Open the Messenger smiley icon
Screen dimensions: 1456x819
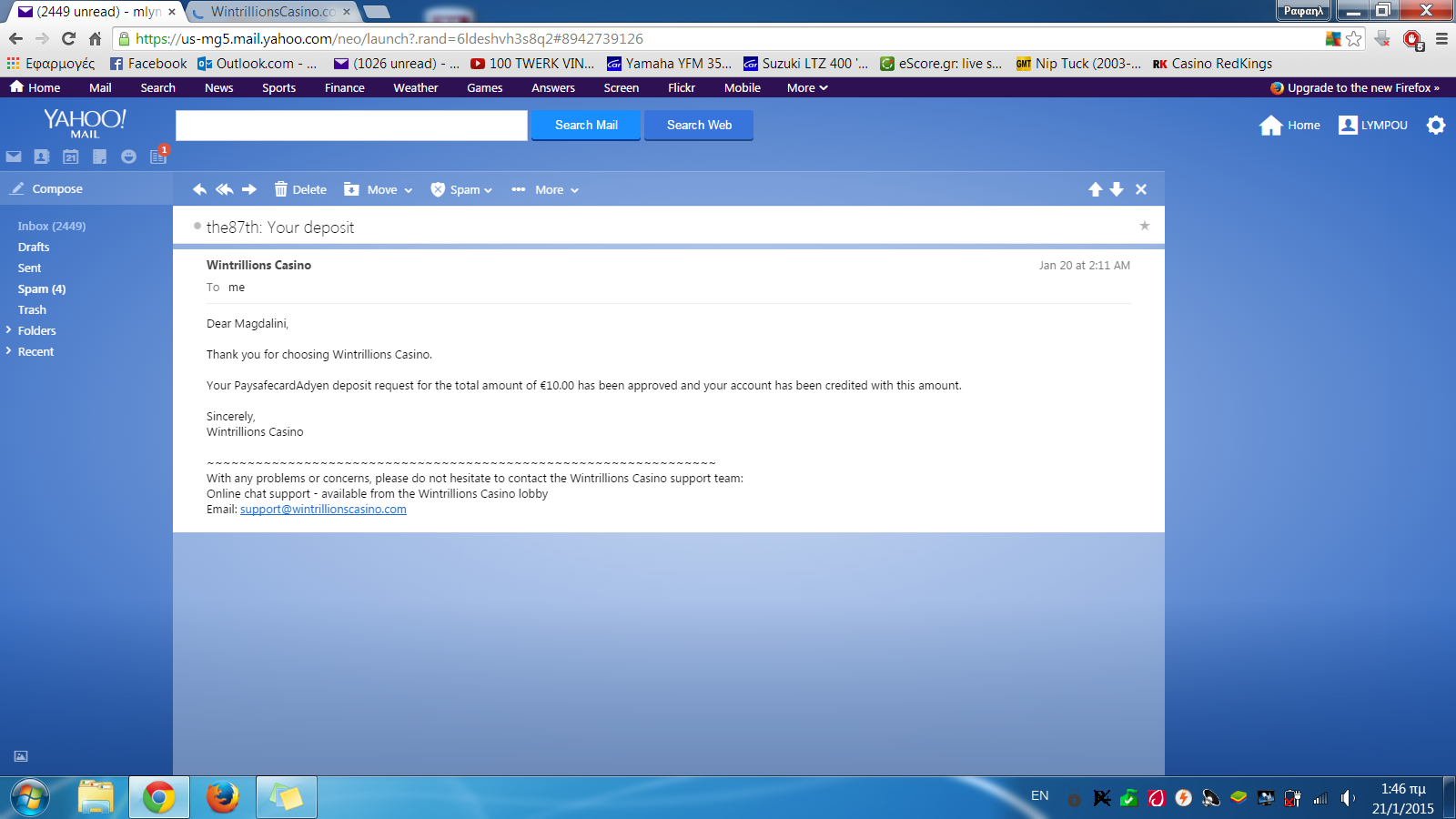pyautogui.click(x=129, y=157)
